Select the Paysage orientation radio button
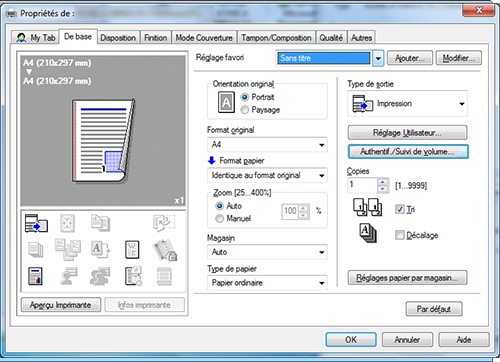This screenshot has width=500, height=362. coord(245,110)
